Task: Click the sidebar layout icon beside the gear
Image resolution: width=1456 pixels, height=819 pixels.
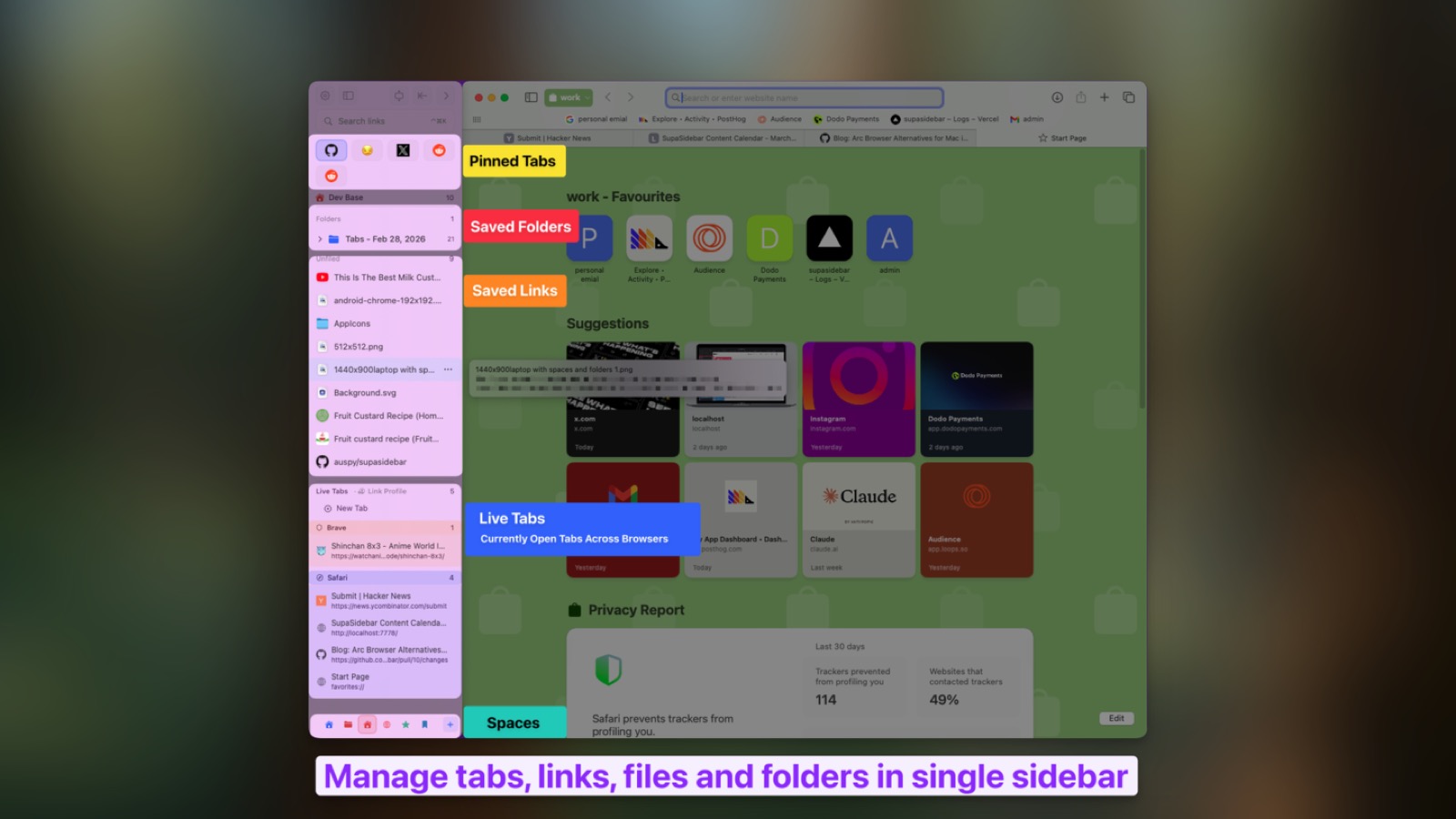Action: (348, 96)
